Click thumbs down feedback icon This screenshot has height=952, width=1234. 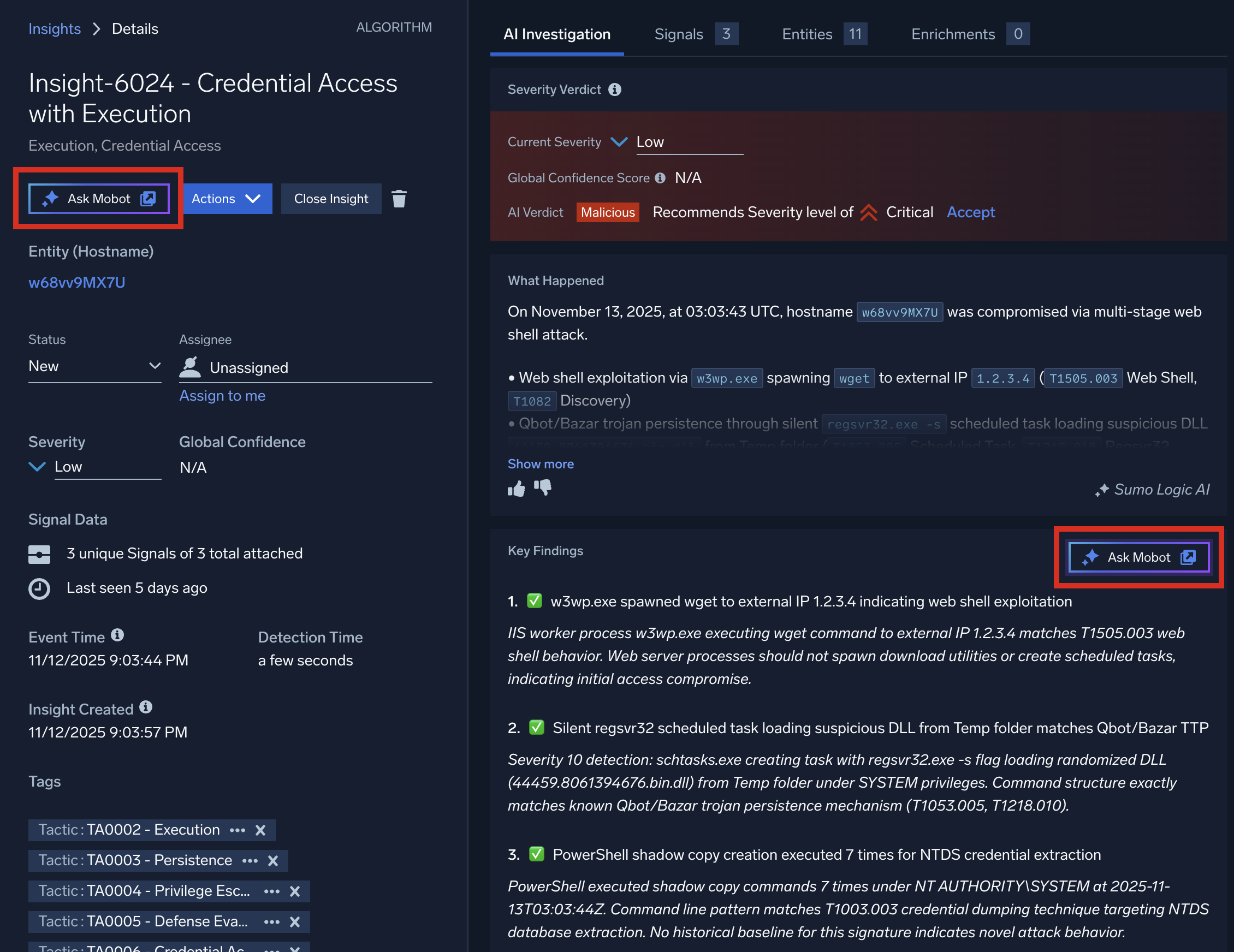543,487
